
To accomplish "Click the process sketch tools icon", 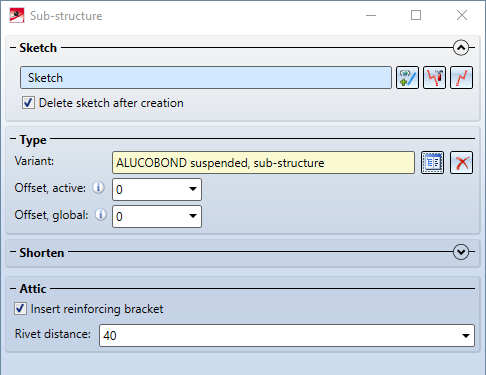I will (434, 78).
